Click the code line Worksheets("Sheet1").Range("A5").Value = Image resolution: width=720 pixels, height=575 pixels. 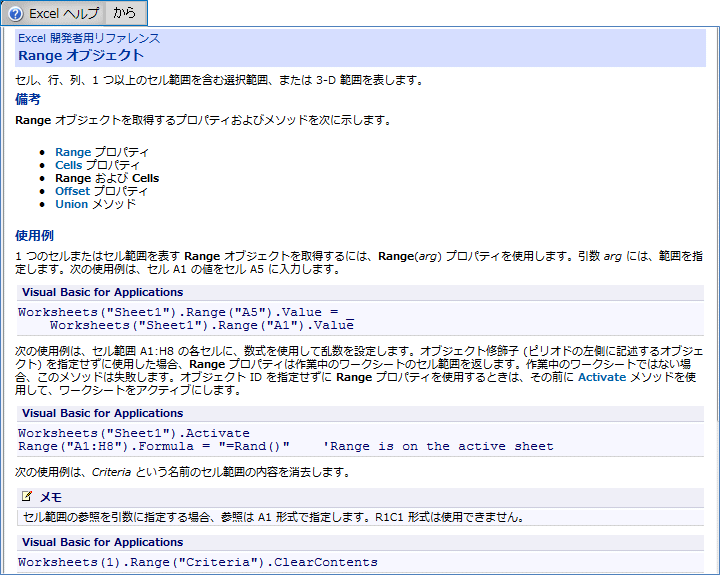[178, 312]
